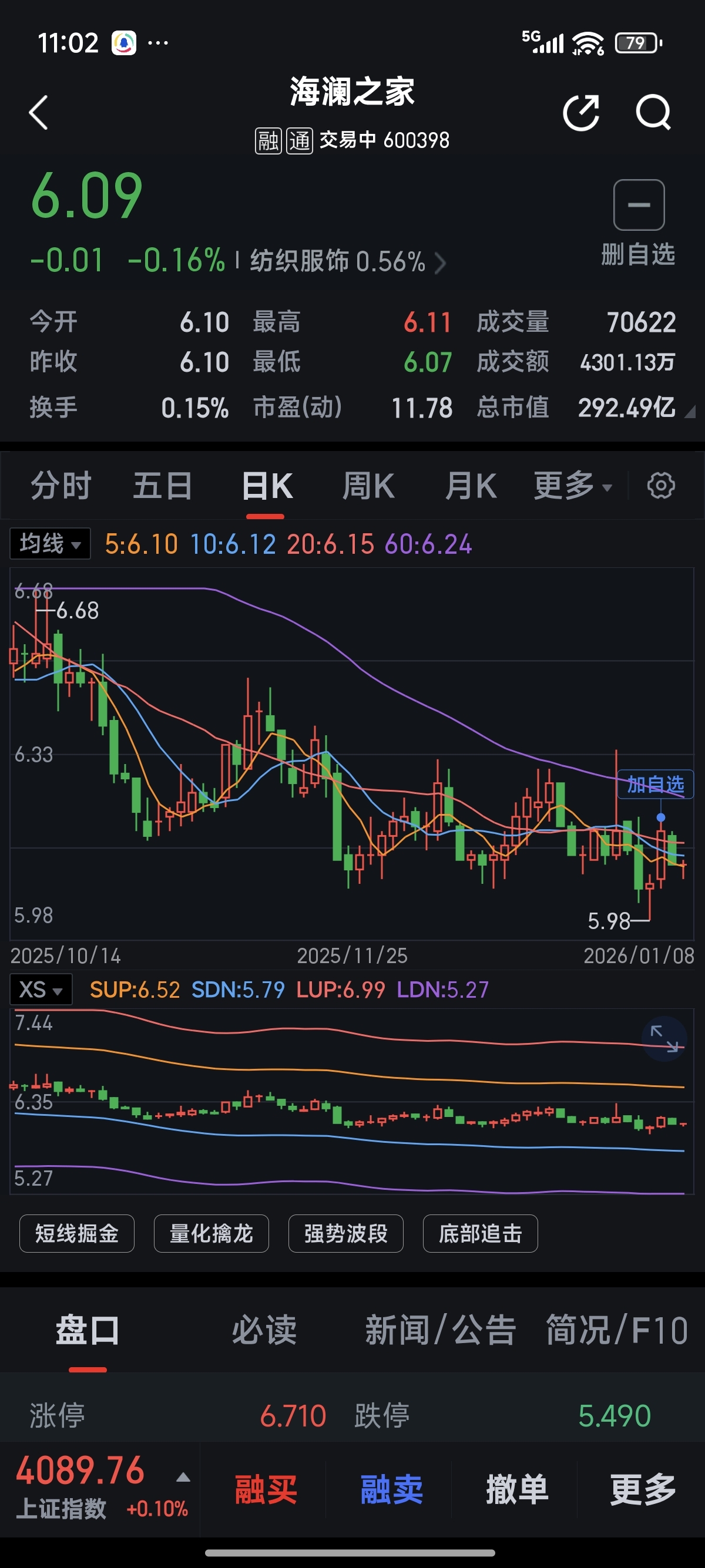Tap 涨停 price 6.710

[293, 1416]
